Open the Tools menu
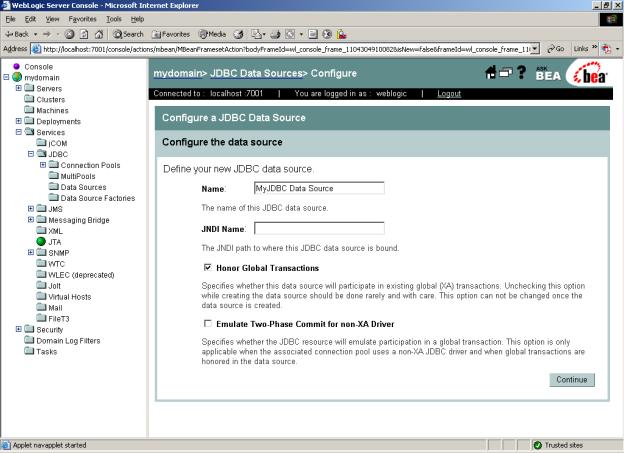This screenshot has width=624, height=453. tap(114, 19)
